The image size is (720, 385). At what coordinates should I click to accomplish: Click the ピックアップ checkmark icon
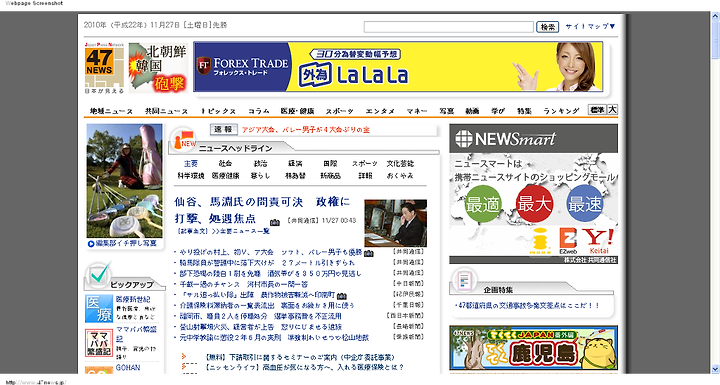98,275
